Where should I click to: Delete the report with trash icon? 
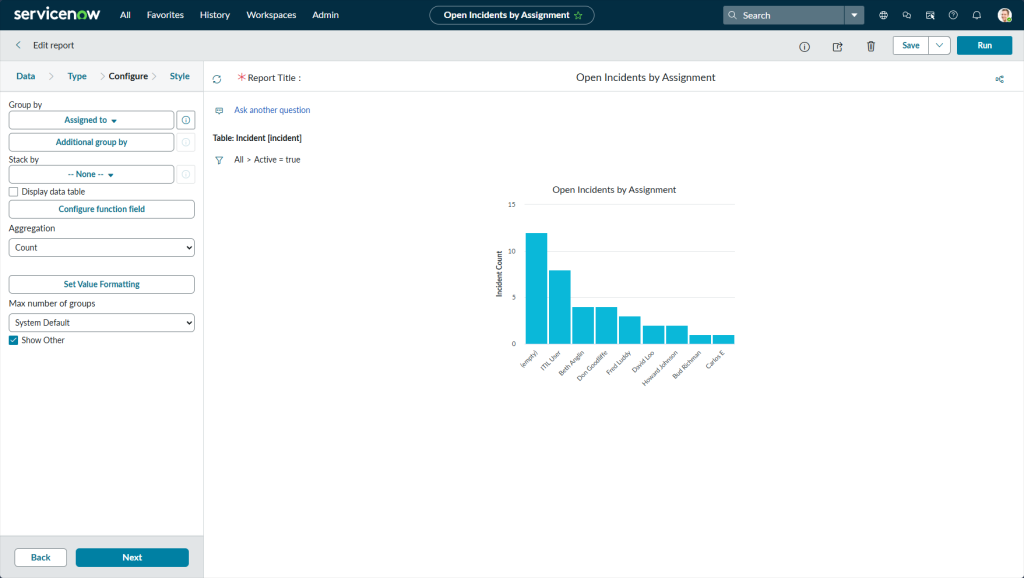coord(870,46)
